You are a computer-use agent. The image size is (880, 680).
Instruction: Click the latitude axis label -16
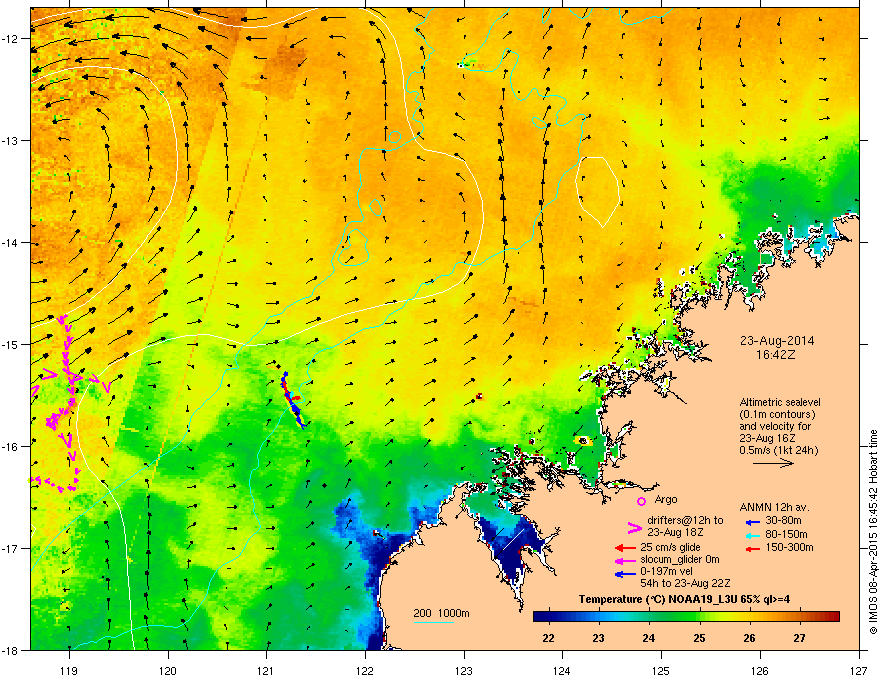(x=11, y=447)
